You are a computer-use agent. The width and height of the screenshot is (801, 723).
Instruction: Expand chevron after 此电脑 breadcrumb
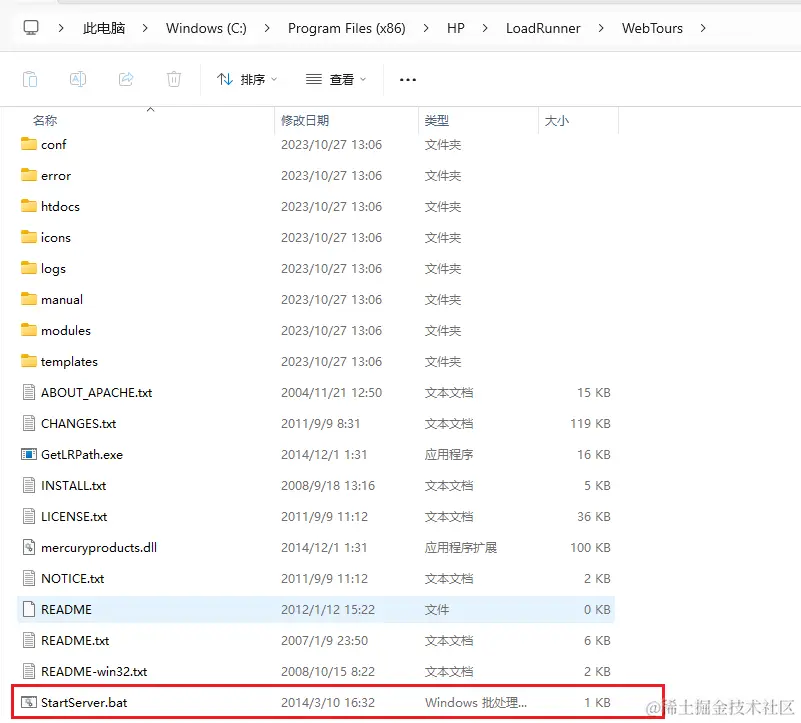(145, 28)
